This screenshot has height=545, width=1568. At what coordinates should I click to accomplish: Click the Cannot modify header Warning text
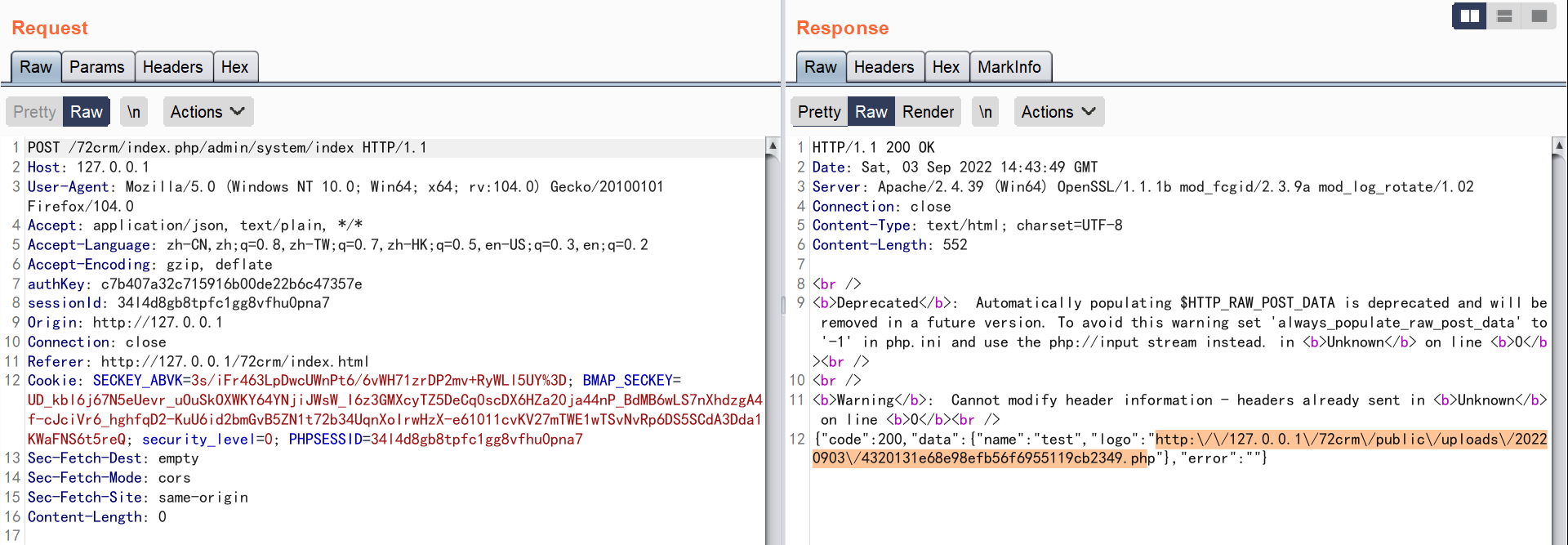(1180, 410)
